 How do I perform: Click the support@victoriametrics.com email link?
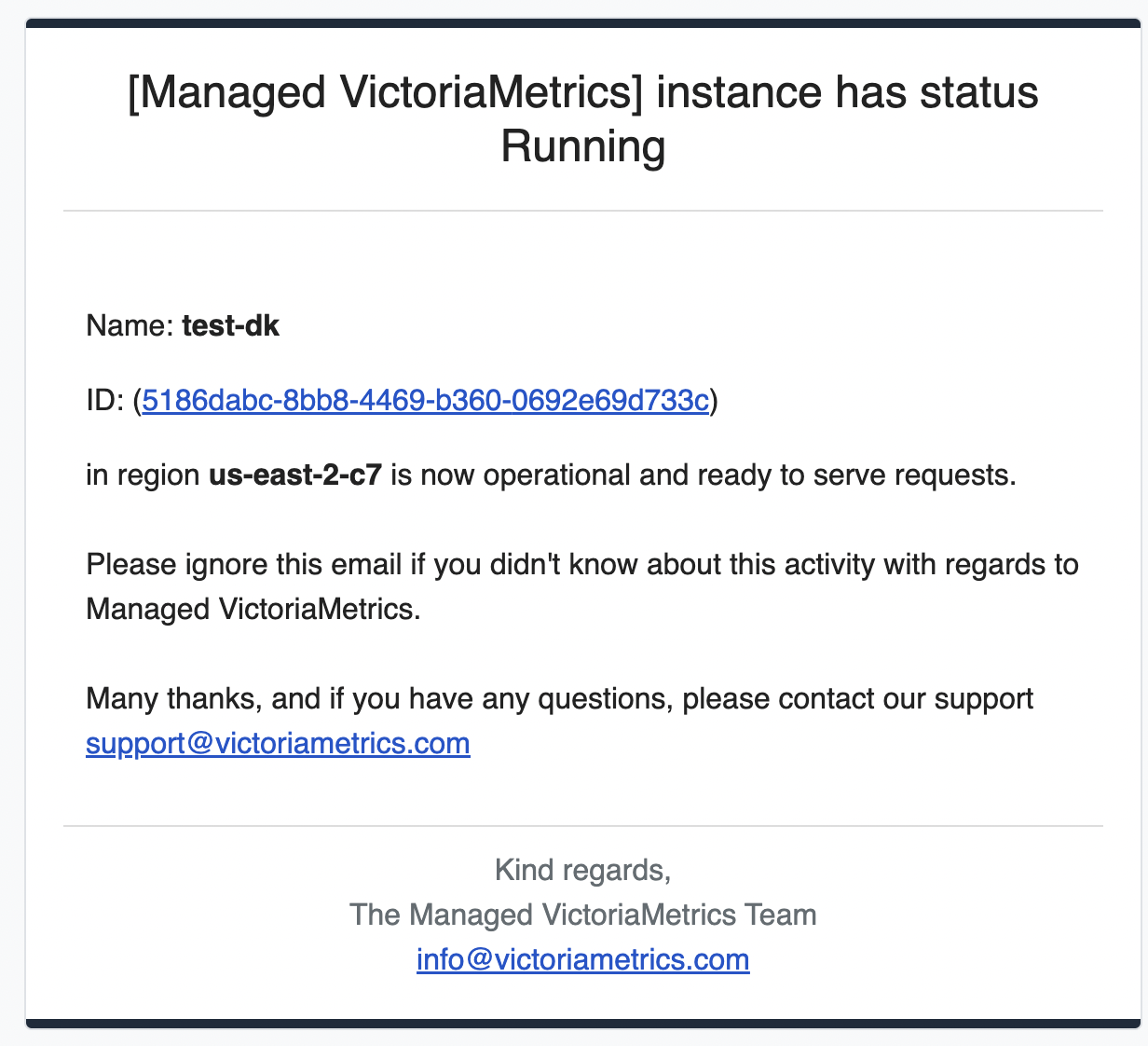278,744
